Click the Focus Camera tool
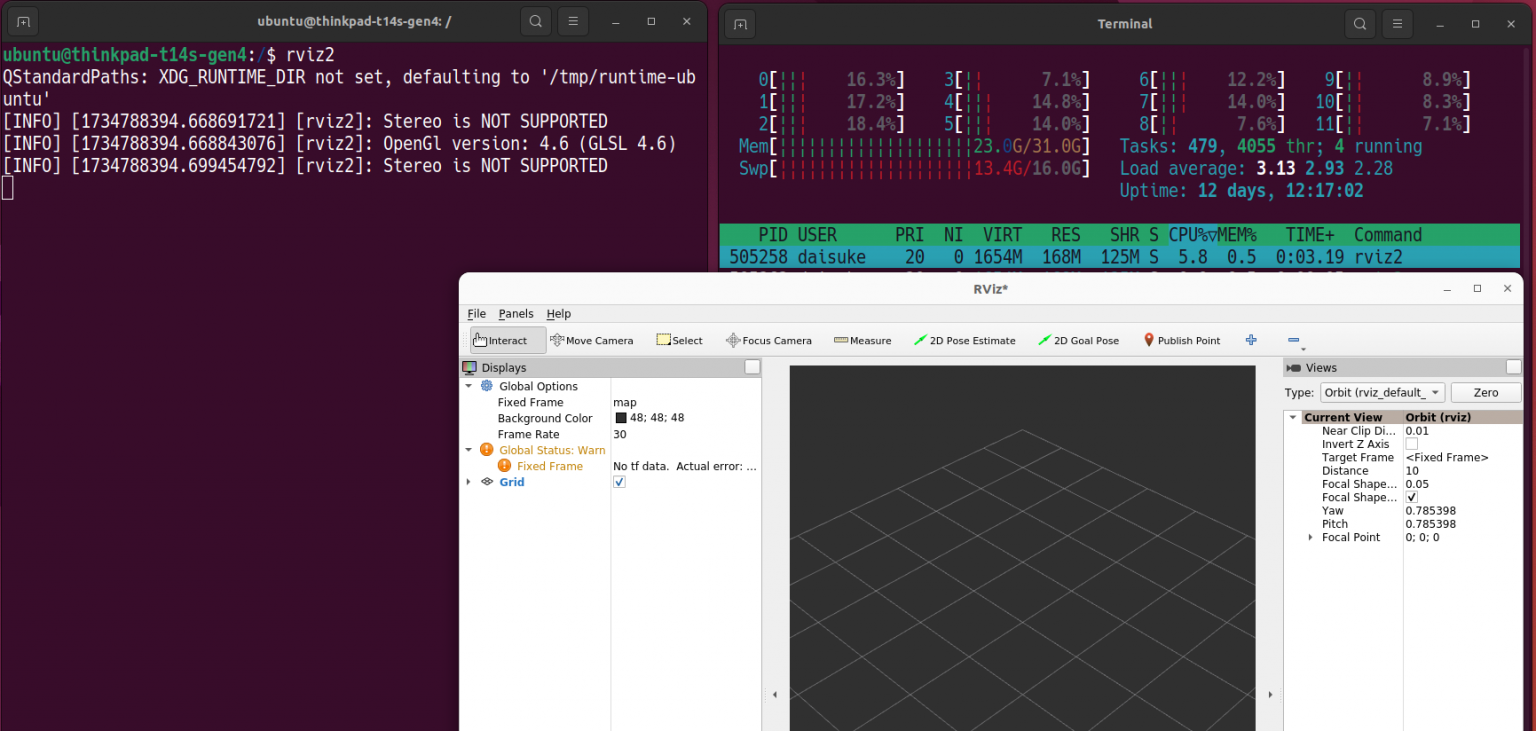Image resolution: width=1536 pixels, height=731 pixels. [x=768, y=340]
